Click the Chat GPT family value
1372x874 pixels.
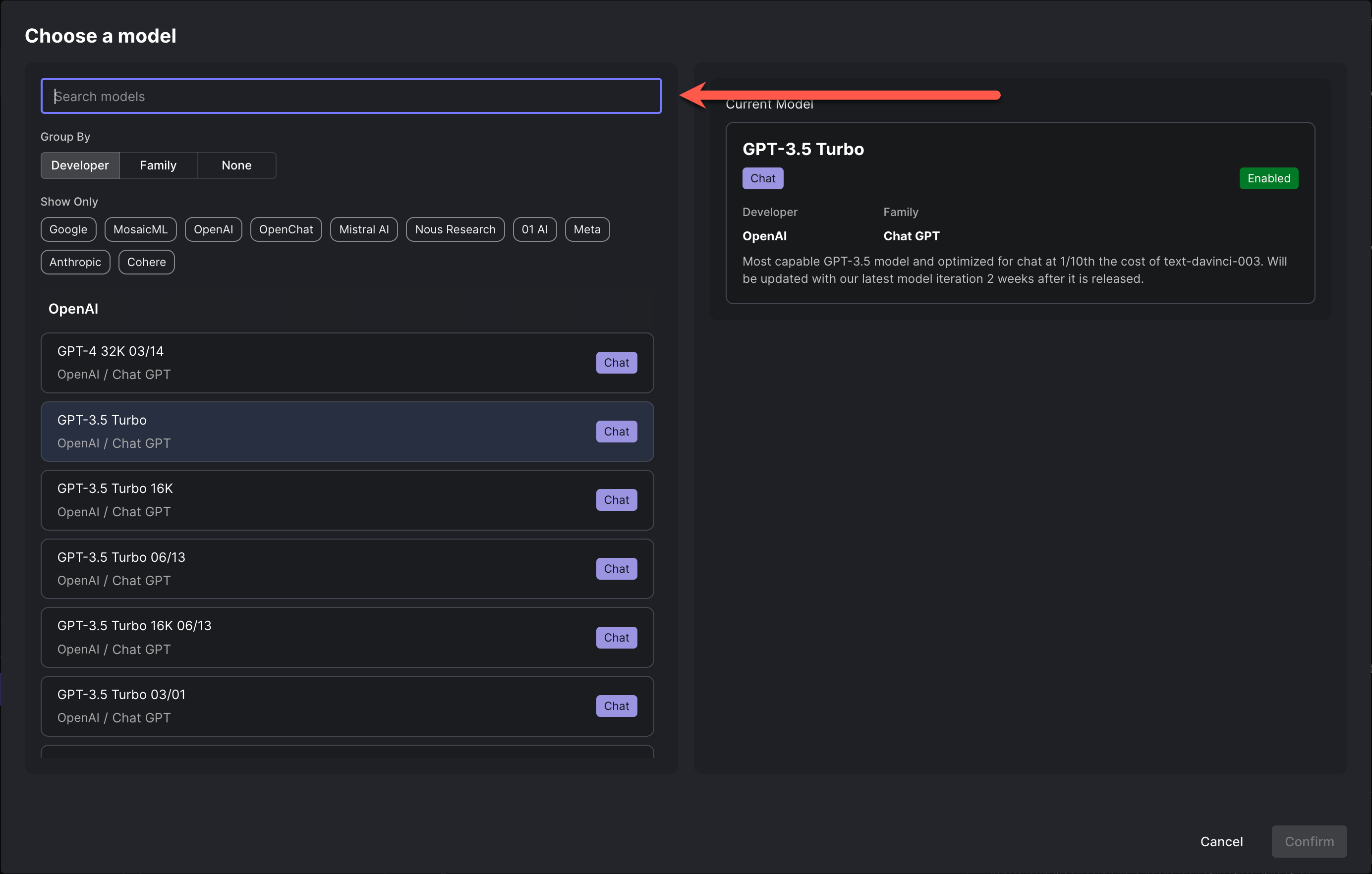point(912,236)
